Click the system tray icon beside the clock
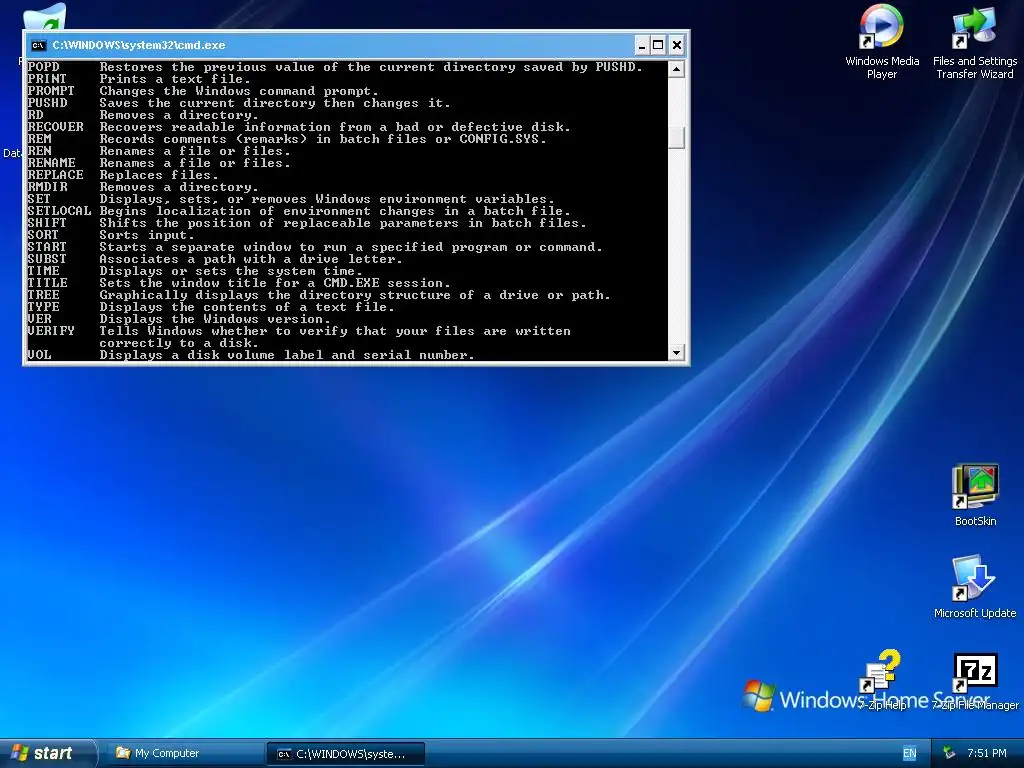Viewport: 1024px width, 768px height. (950, 753)
